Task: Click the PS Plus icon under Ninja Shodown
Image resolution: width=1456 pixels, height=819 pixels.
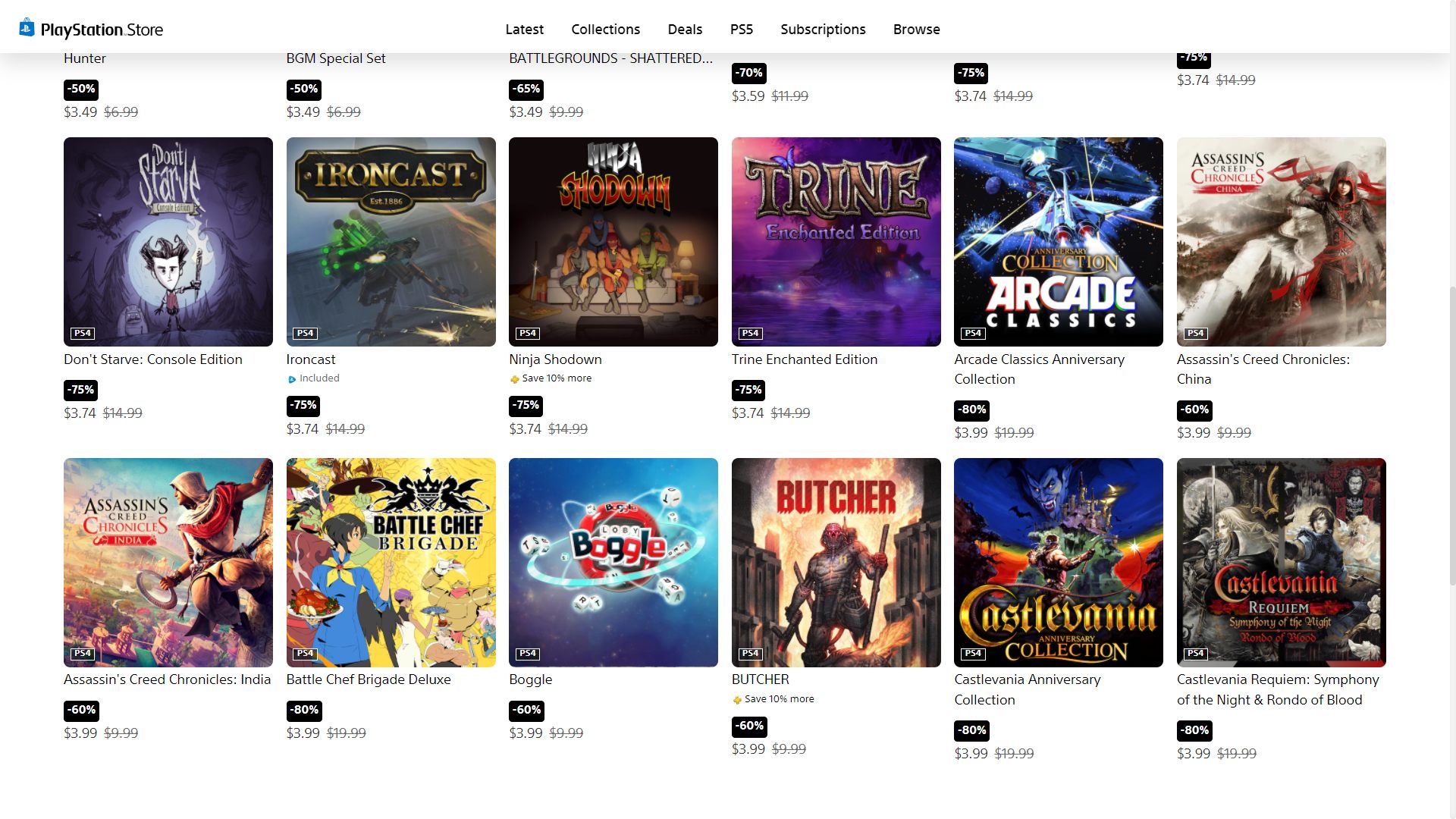Action: (x=515, y=379)
